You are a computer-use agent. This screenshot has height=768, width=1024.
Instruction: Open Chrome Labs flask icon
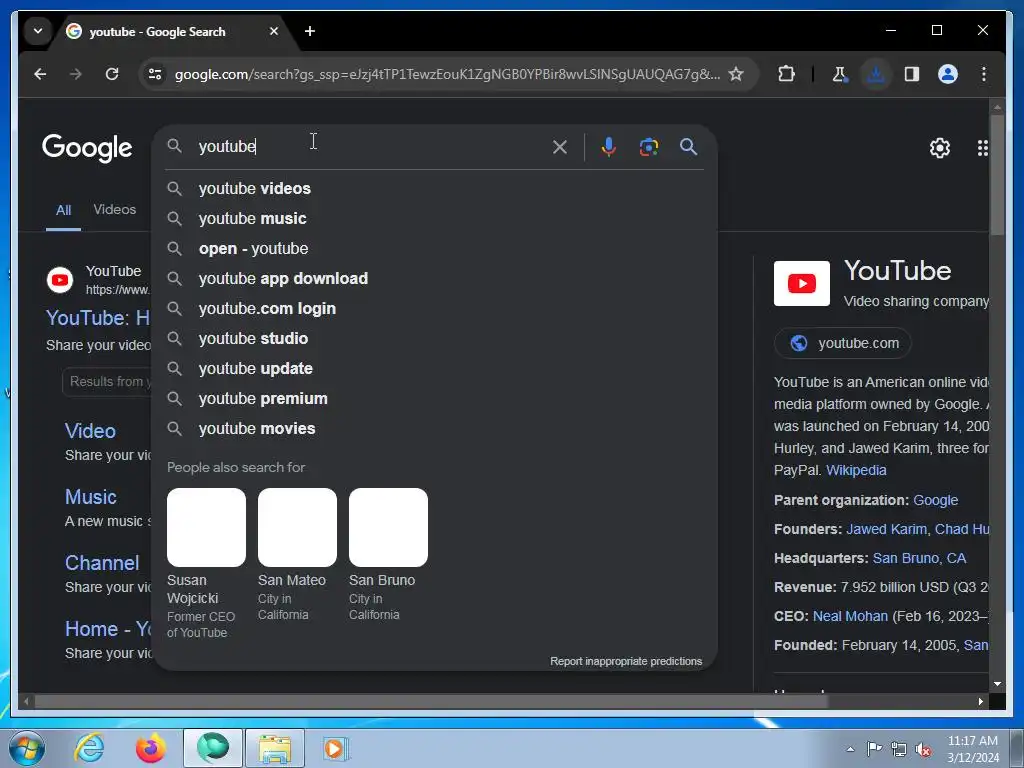click(x=840, y=74)
